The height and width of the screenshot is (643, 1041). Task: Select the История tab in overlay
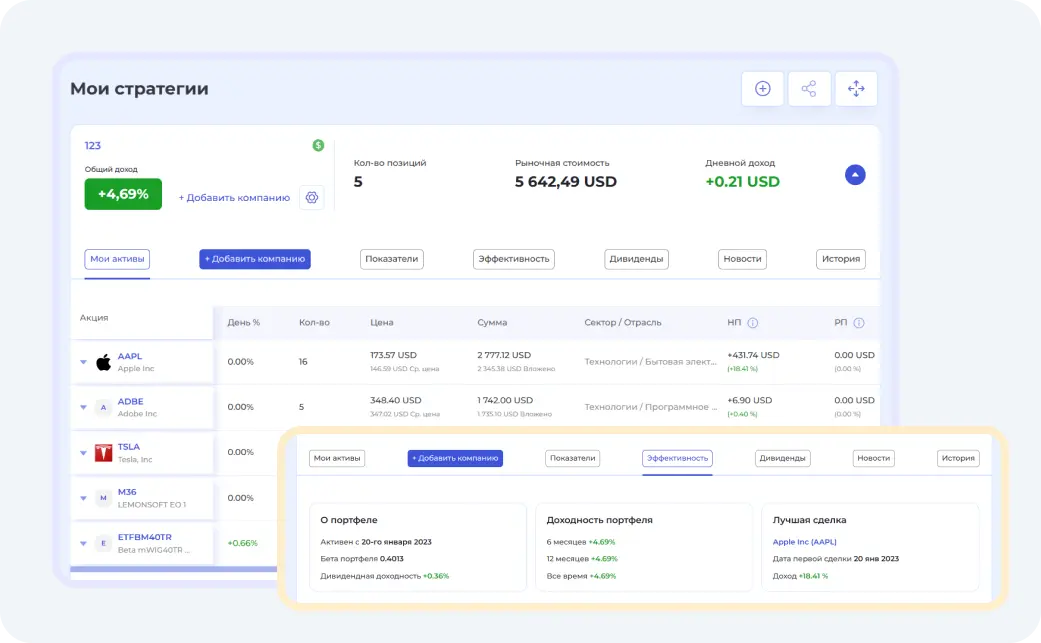957,458
